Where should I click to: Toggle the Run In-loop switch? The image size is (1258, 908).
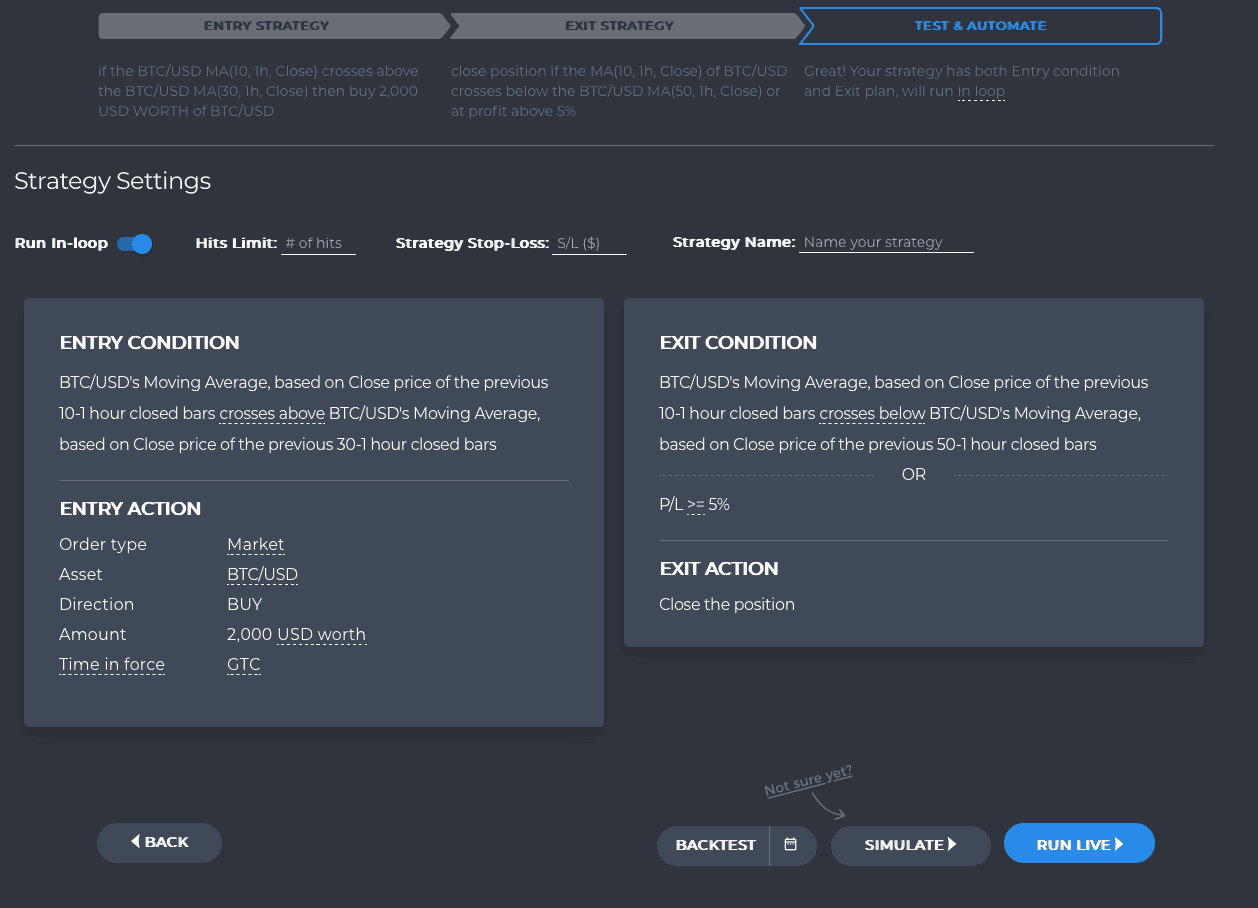[134, 243]
